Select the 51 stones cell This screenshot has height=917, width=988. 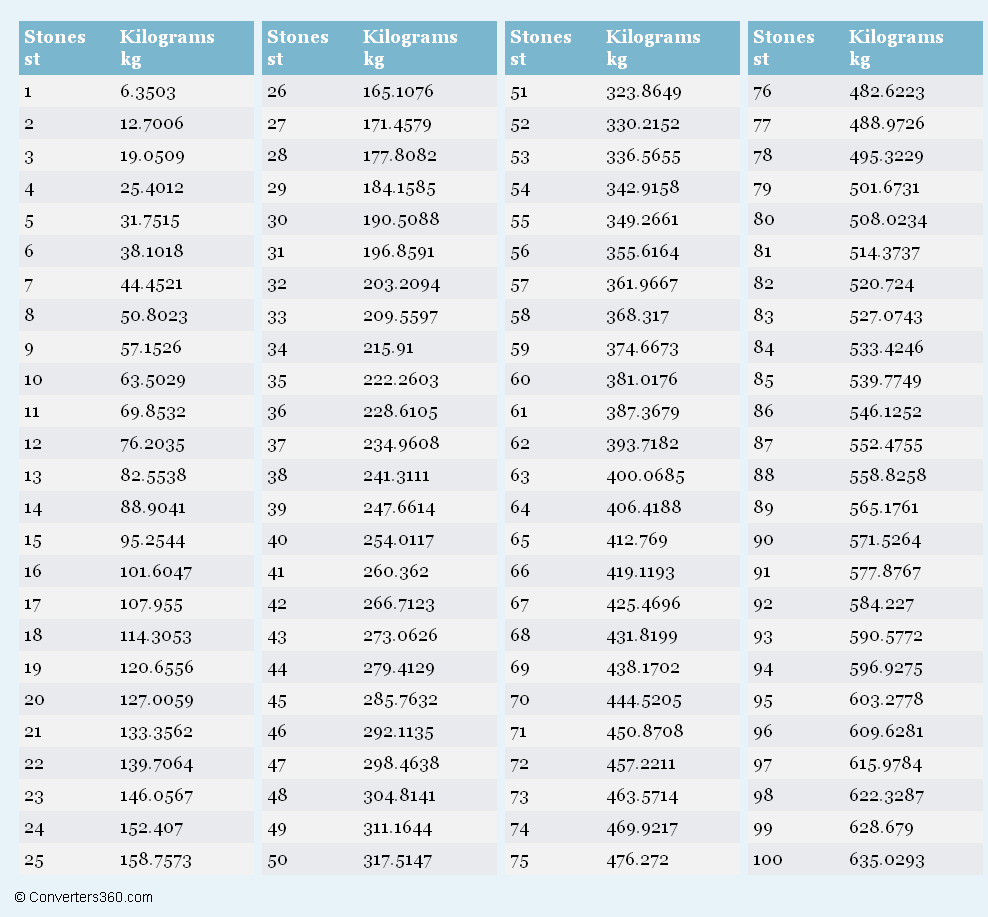click(x=519, y=92)
